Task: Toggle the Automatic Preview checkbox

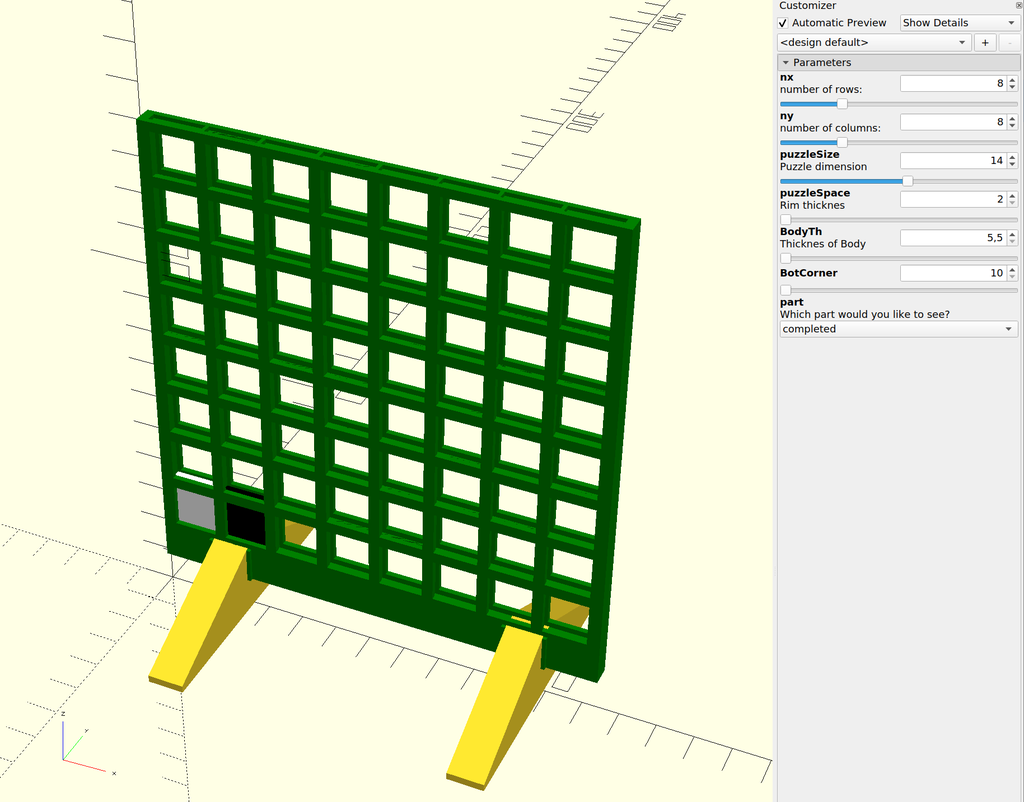Action: (x=784, y=23)
